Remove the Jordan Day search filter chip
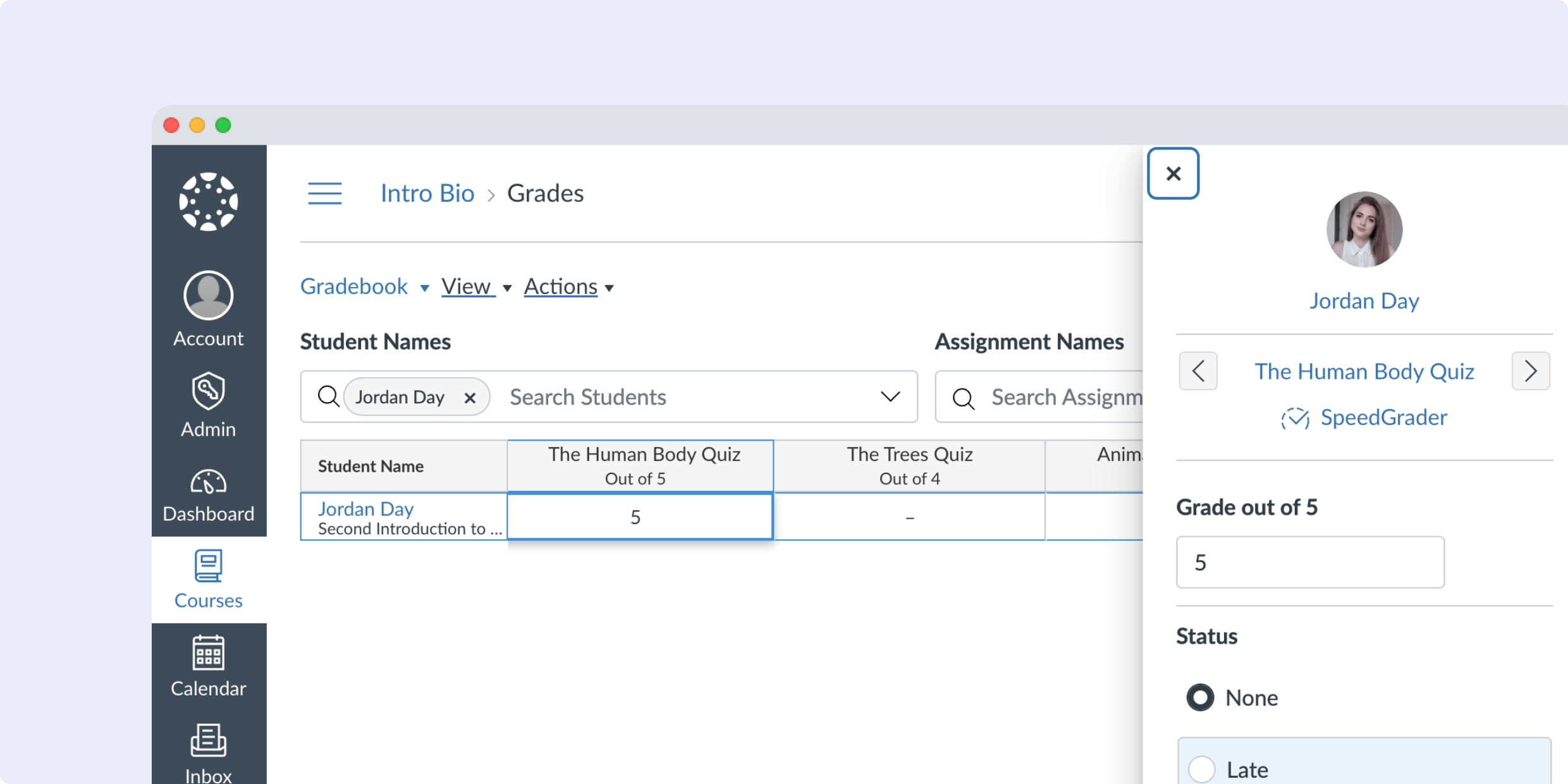The image size is (1568, 784). 470,397
